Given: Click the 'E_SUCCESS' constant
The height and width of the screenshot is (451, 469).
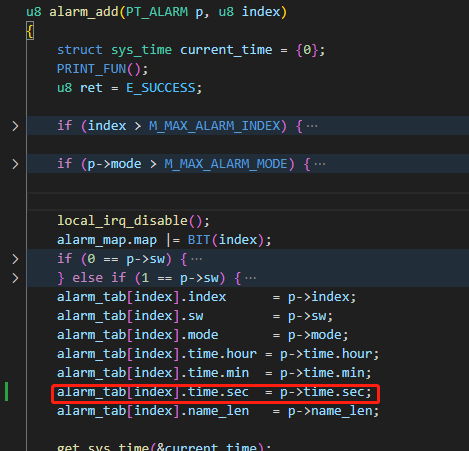Looking at the screenshot, I should click(160, 88).
